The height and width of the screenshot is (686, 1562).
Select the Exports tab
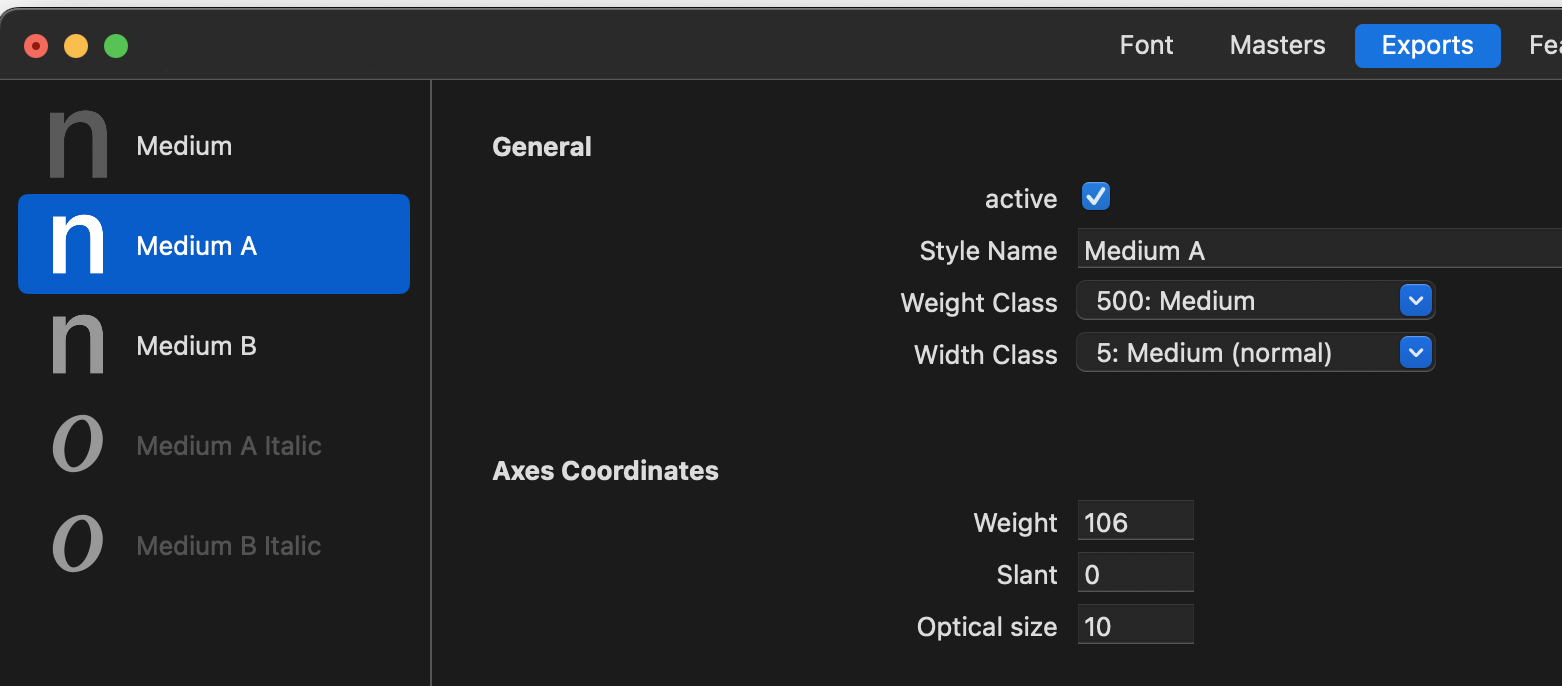(1427, 45)
